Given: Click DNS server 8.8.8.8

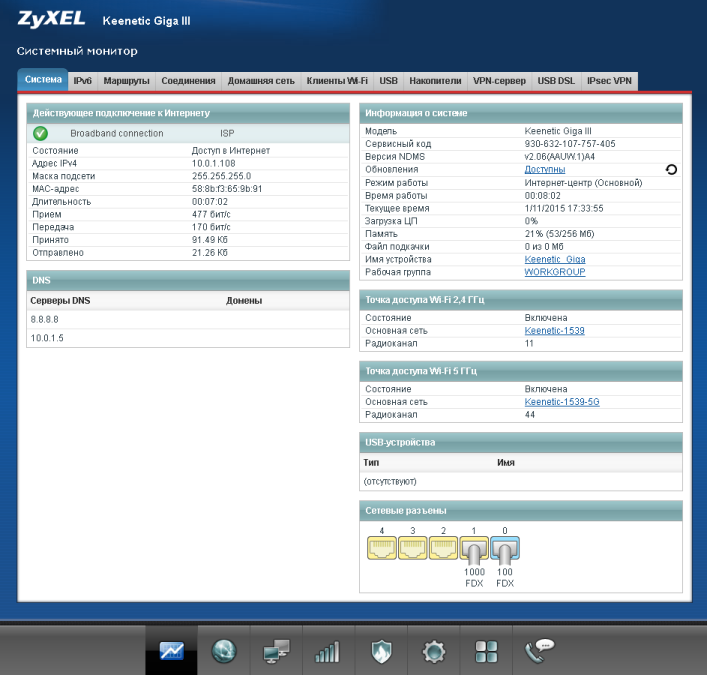Looking at the screenshot, I should (x=45, y=319).
